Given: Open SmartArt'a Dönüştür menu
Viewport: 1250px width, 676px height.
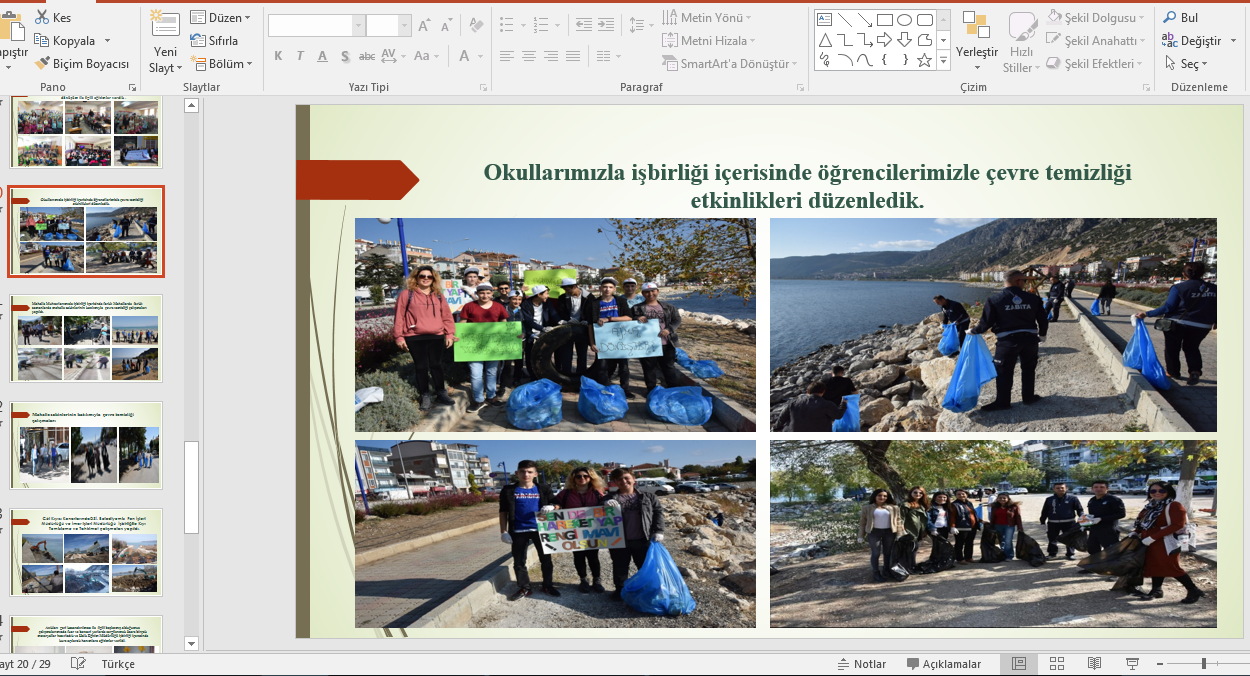Looking at the screenshot, I should coord(730,63).
